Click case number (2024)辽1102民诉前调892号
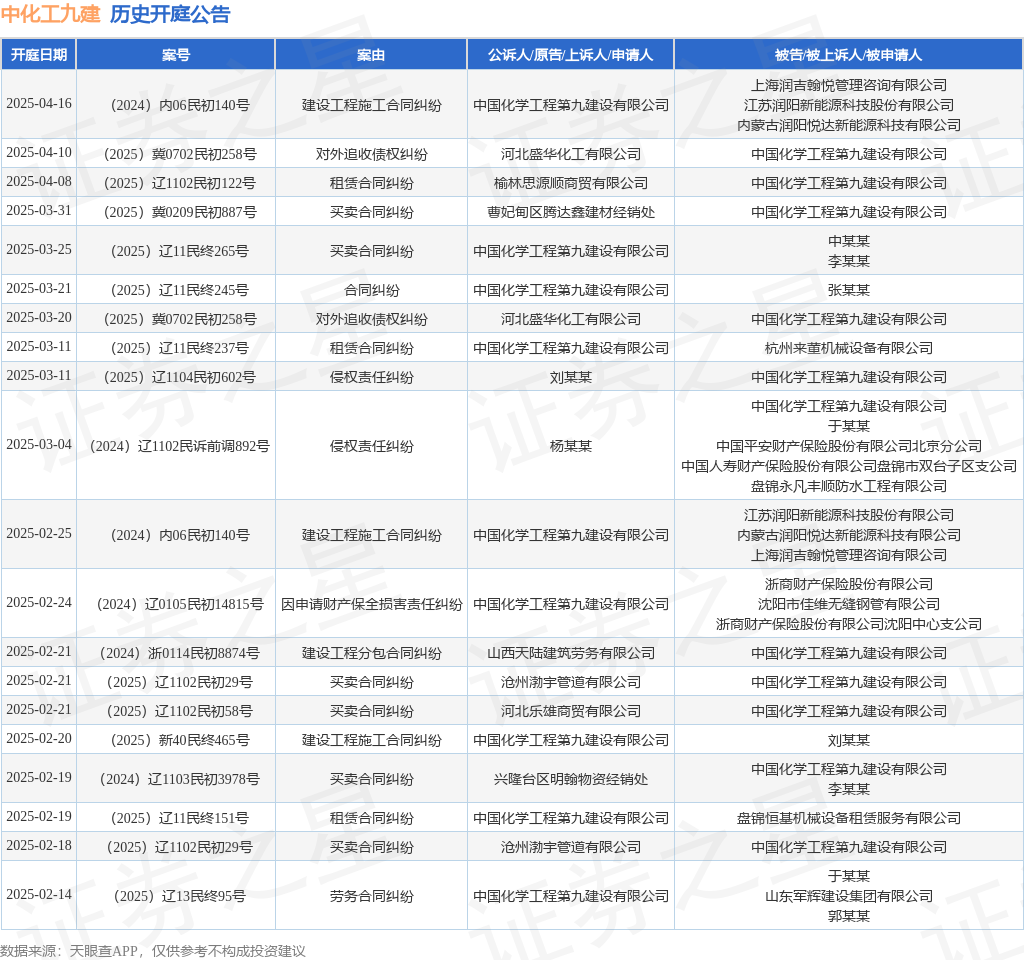The width and height of the screenshot is (1024, 960). (180, 446)
